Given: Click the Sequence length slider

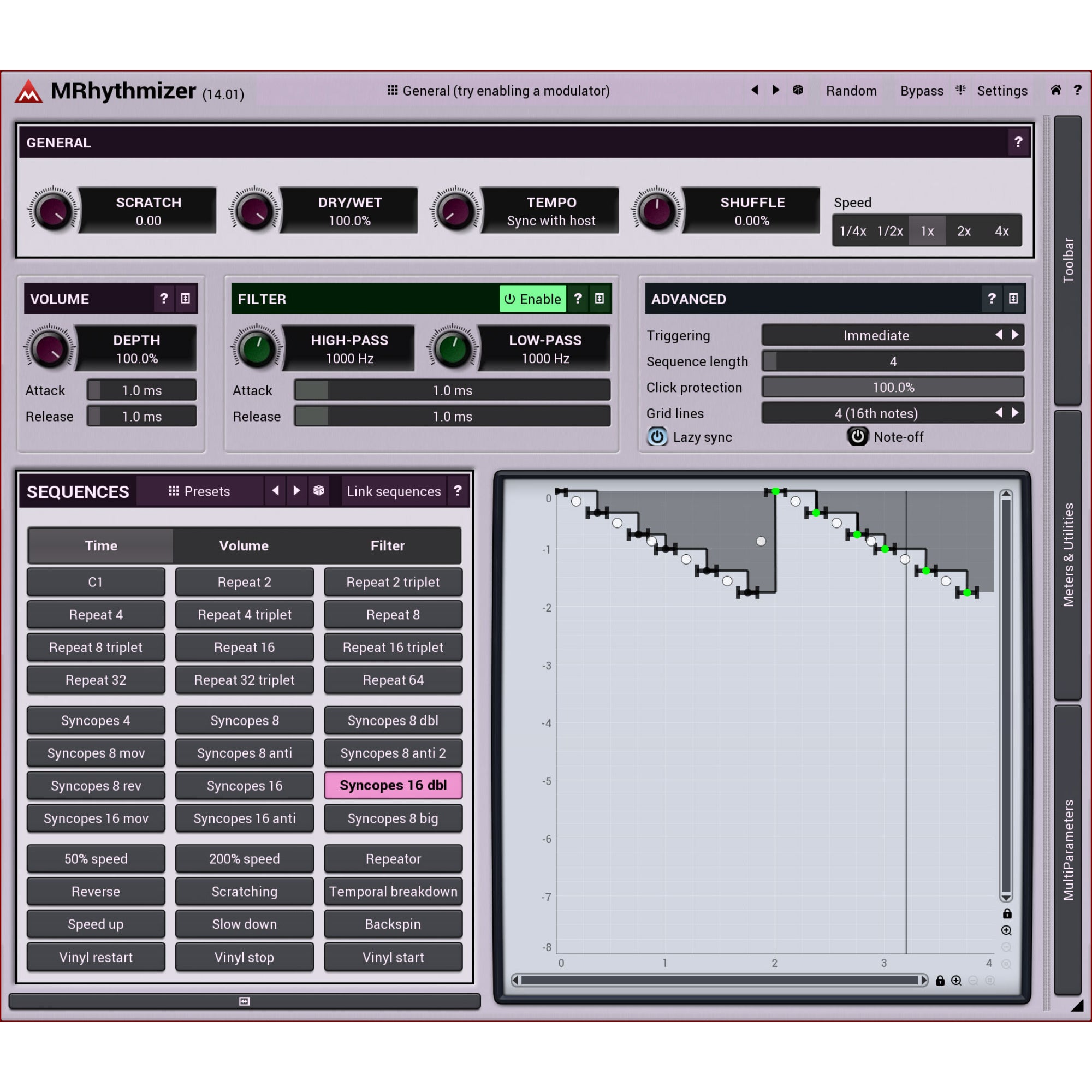Looking at the screenshot, I should [x=893, y=361].
